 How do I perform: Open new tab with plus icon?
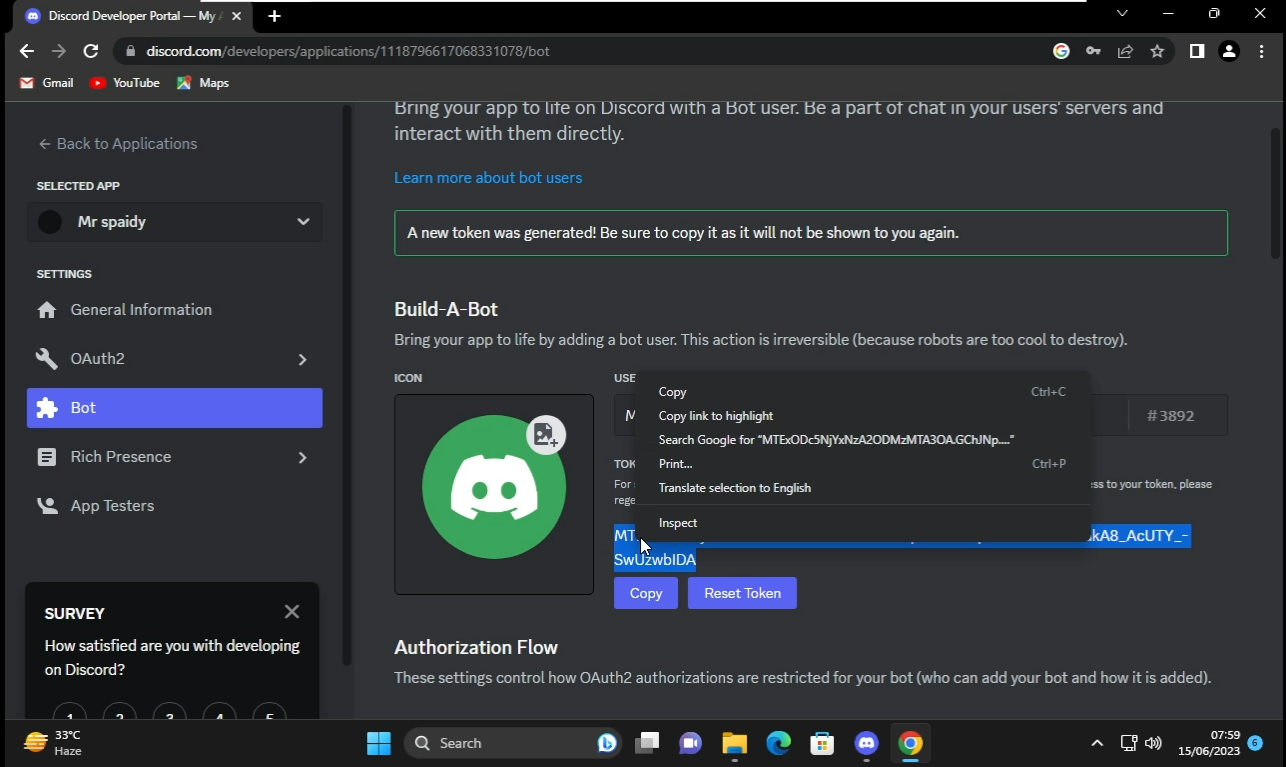click(274, 16)
